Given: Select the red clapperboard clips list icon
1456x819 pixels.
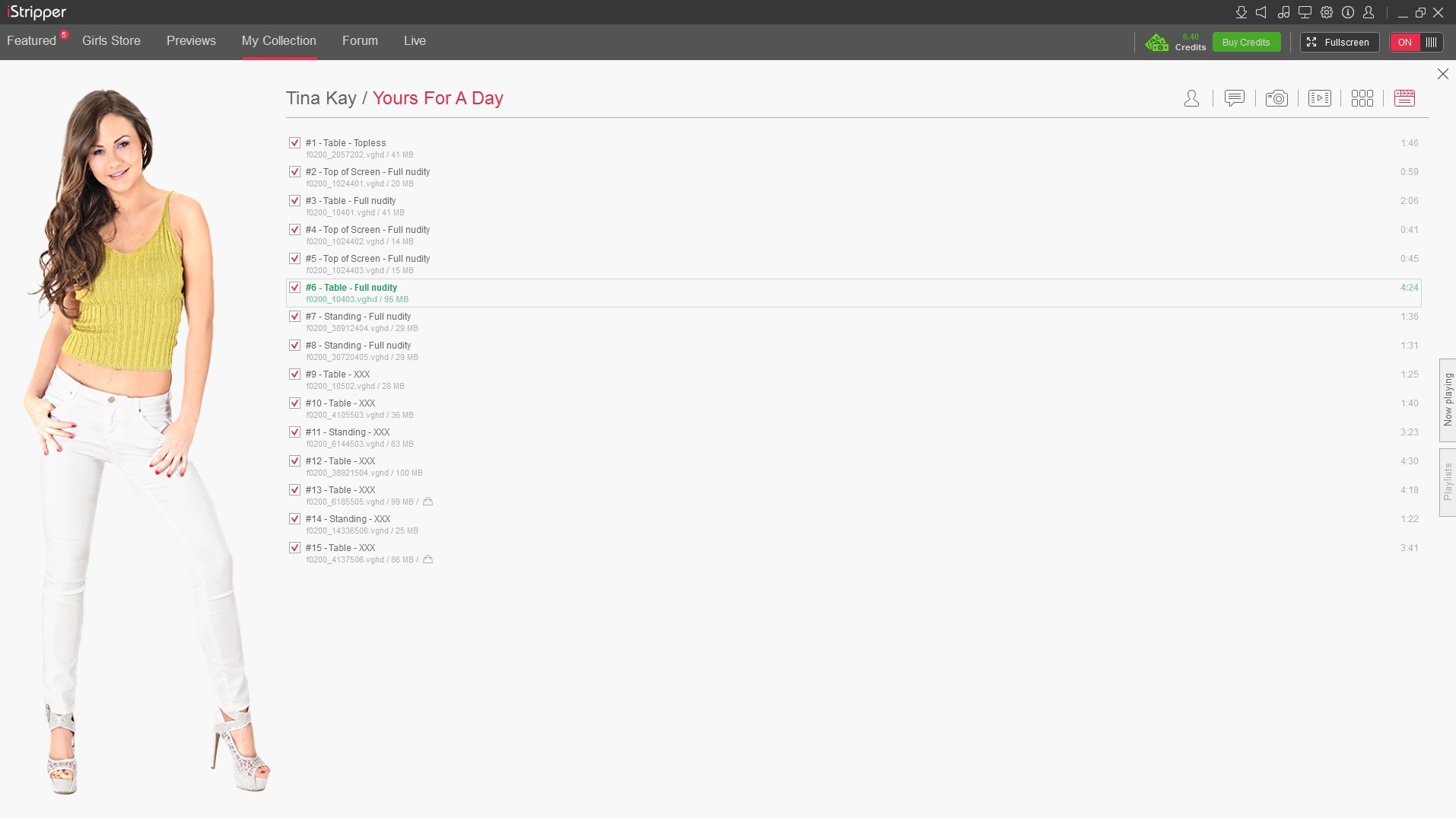Looking at the screenshot, I should click(x=1404, y=98).
